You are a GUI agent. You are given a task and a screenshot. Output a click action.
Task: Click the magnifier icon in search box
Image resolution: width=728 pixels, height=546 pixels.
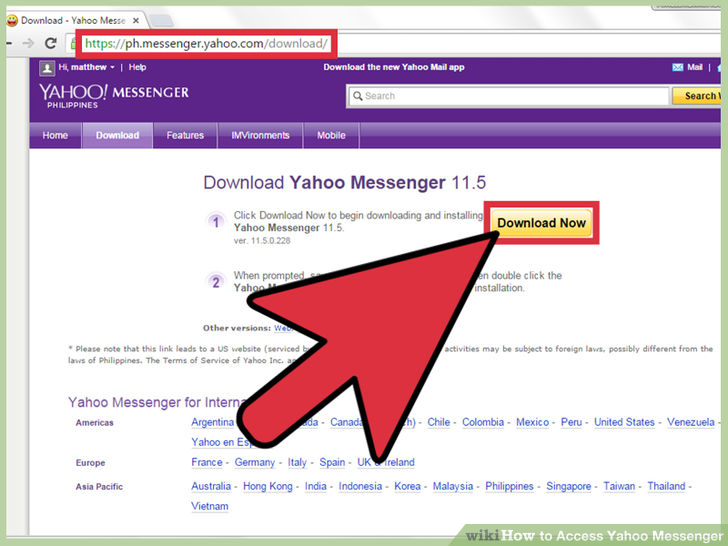358,96
